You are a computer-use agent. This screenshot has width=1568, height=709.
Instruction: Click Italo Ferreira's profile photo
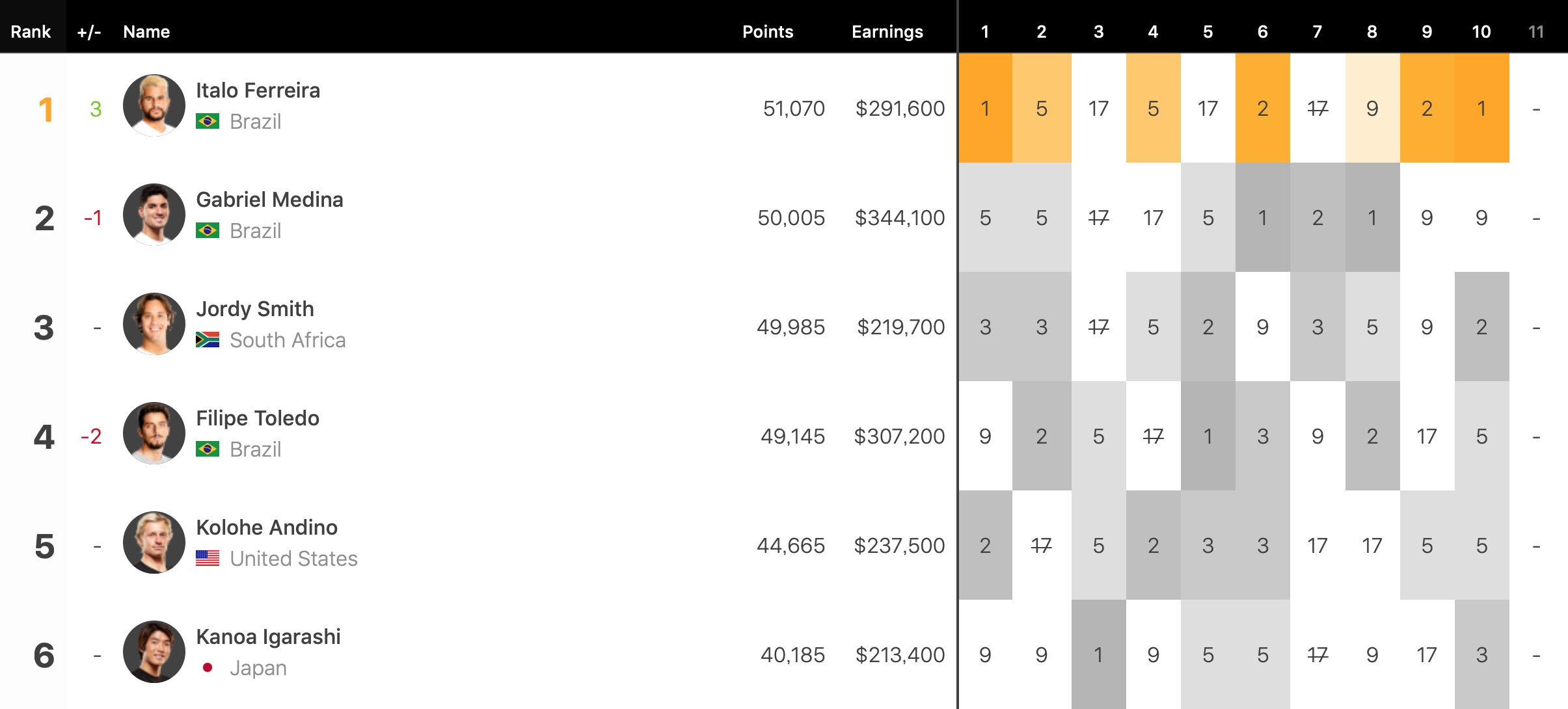[154, 105]
